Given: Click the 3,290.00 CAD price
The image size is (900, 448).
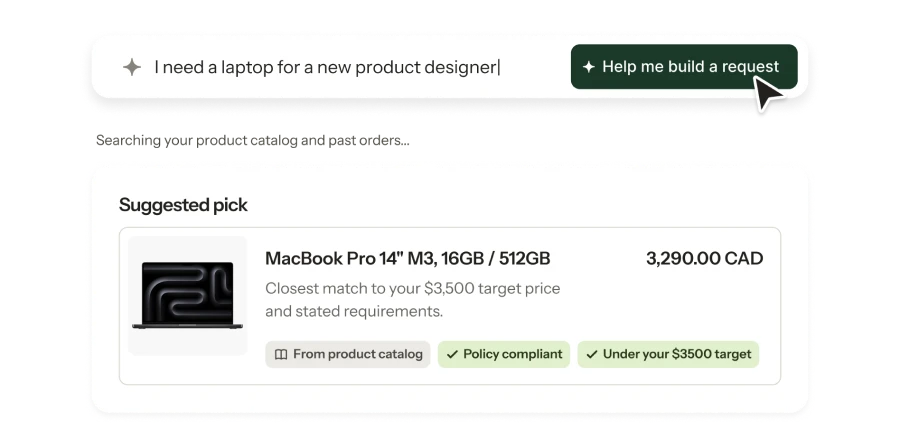Looking at the screenshot, I should pos(705,259).
